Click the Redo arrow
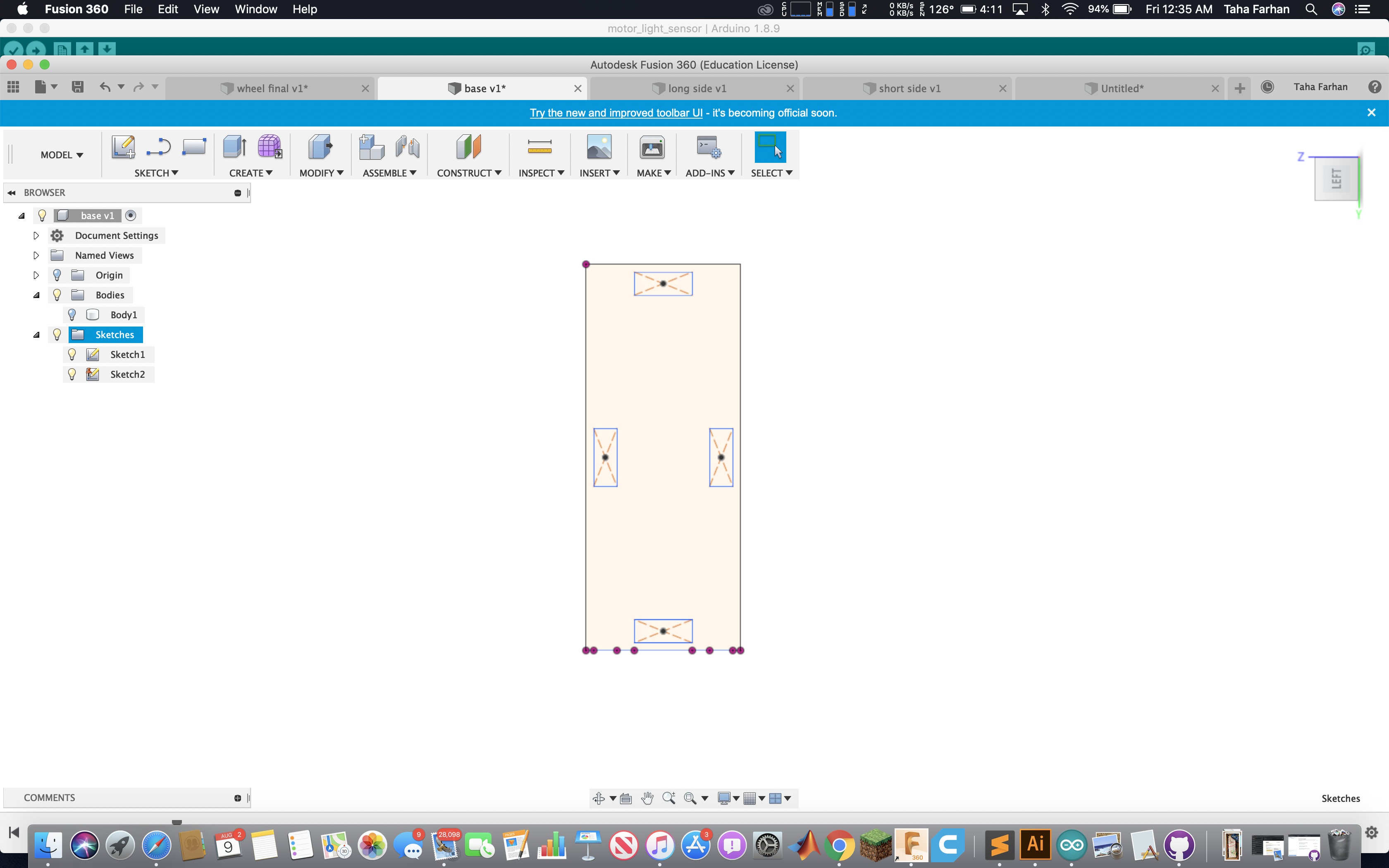 coord(138,87)
